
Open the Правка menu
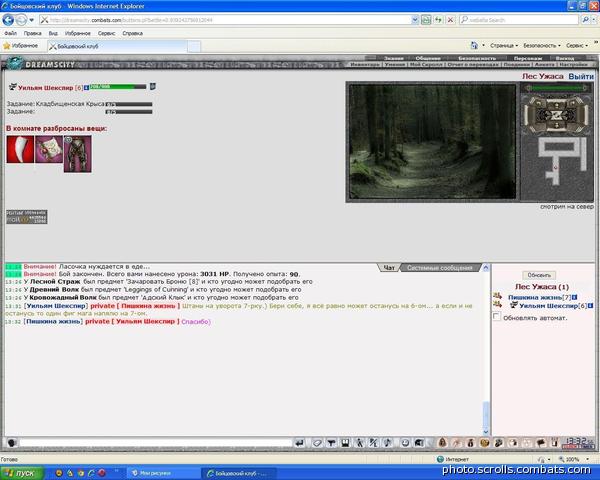pos(33,33)
